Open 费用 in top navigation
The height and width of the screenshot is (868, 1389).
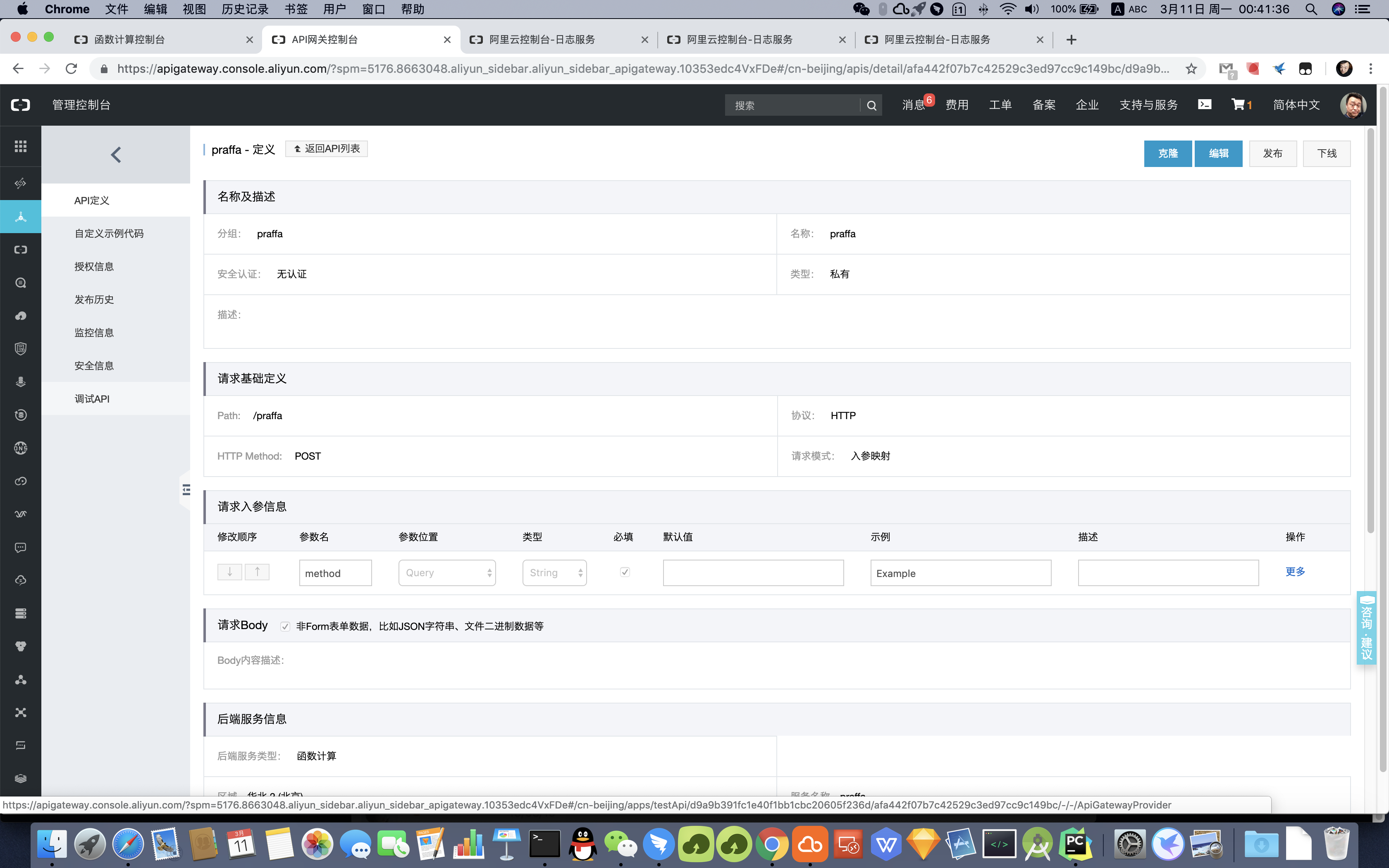coord(957,105)
